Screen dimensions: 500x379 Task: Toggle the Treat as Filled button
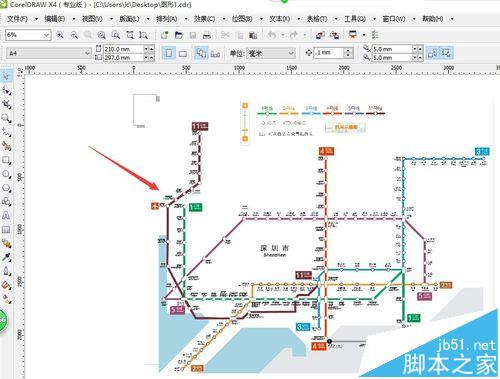(433, 53)
